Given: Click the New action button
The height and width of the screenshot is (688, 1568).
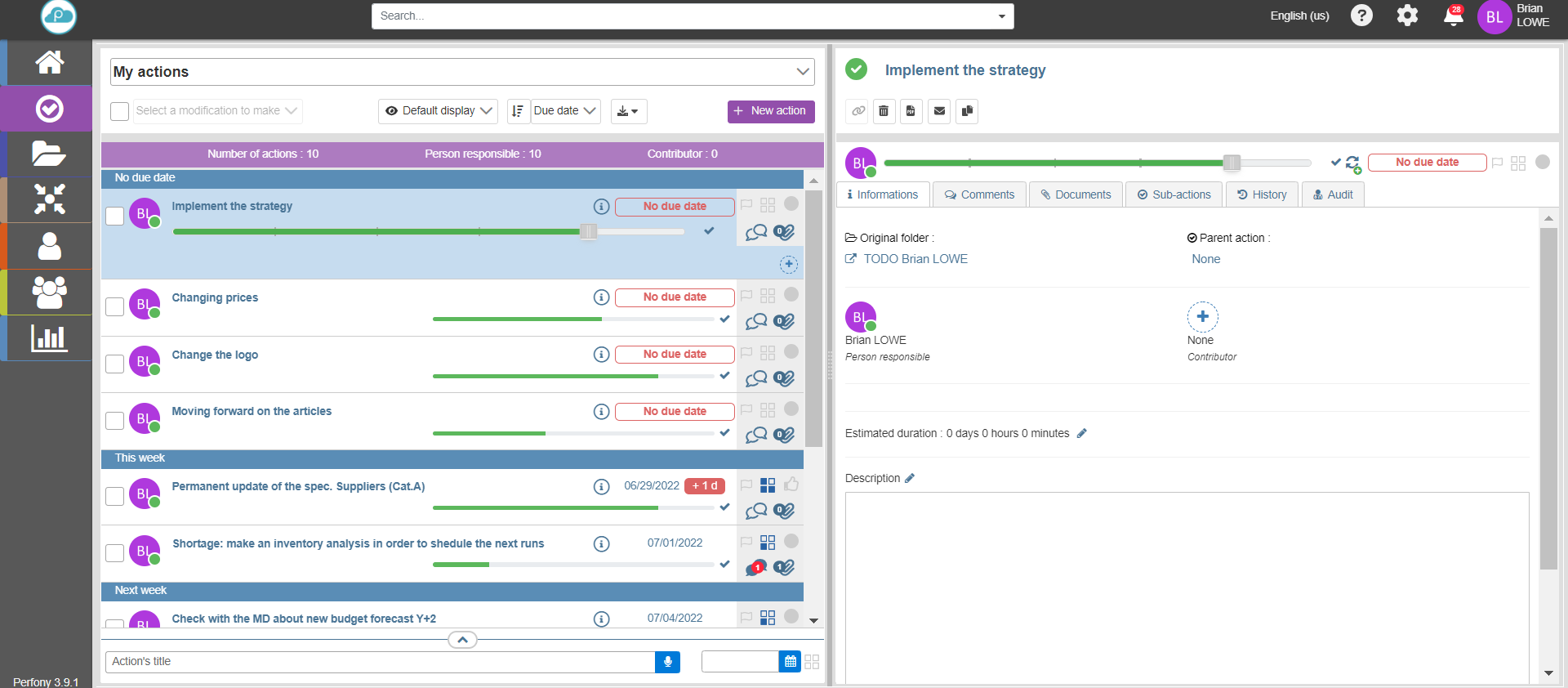Looking at the screenshot, I should [x=770, y=111].
